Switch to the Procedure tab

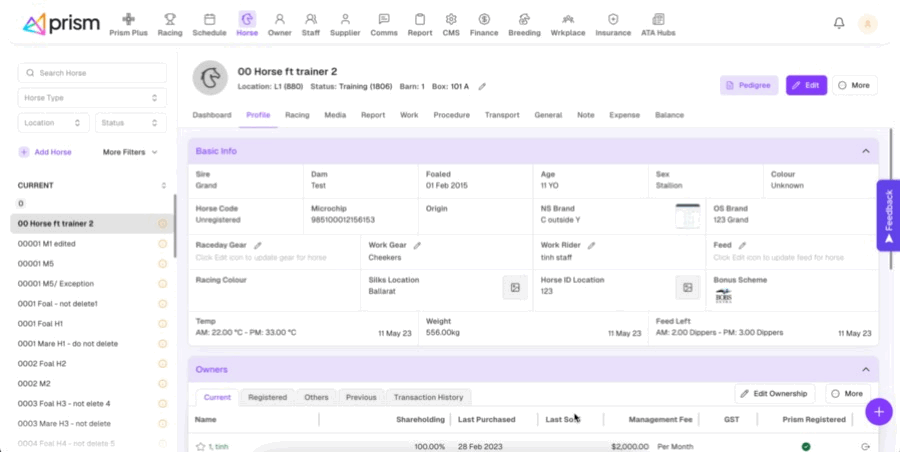[451, 115]
